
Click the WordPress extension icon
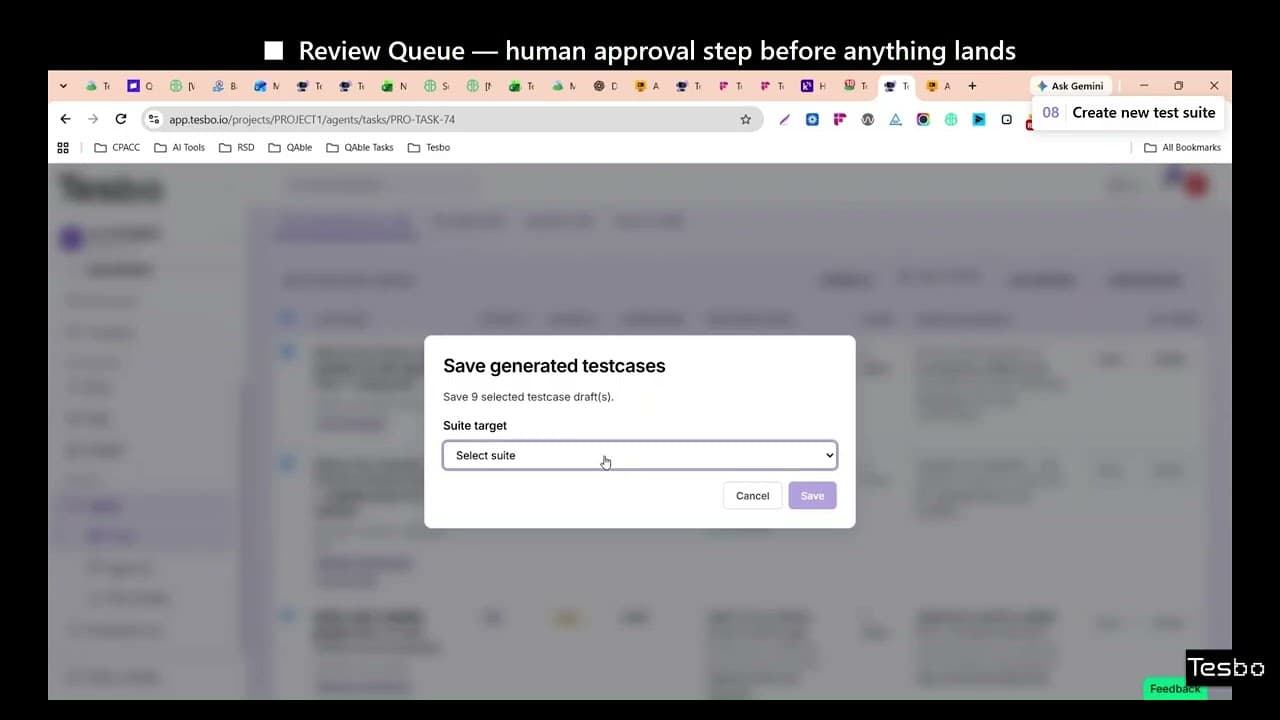pos(868,119)
